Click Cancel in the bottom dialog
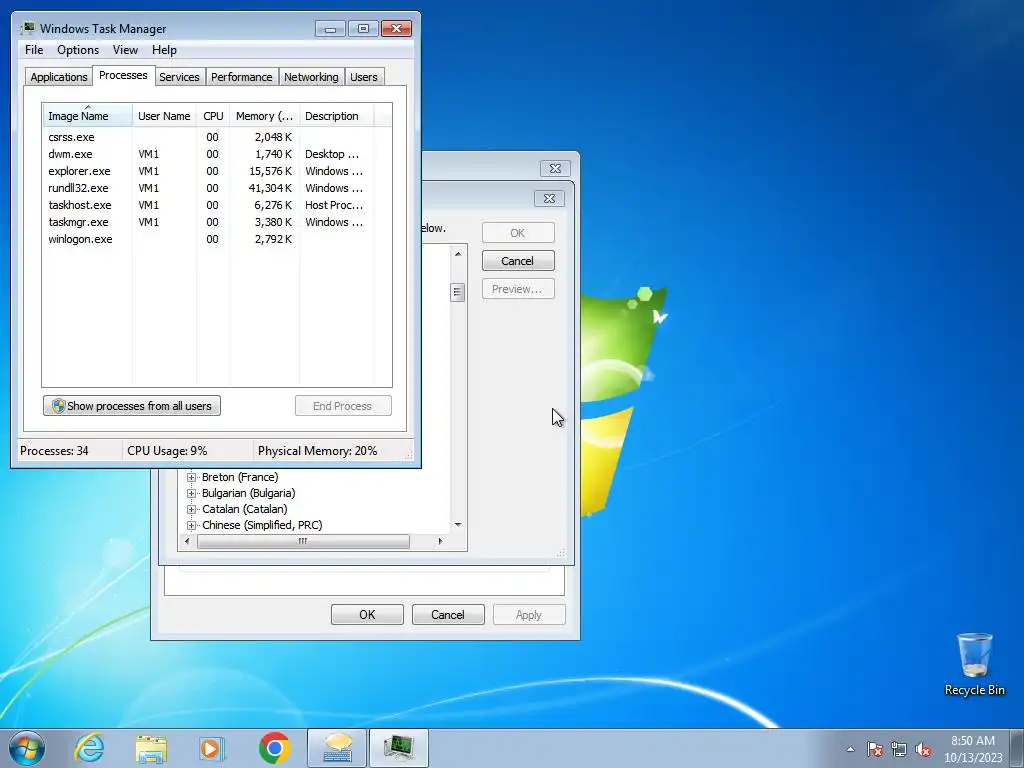 coord(448,615)
